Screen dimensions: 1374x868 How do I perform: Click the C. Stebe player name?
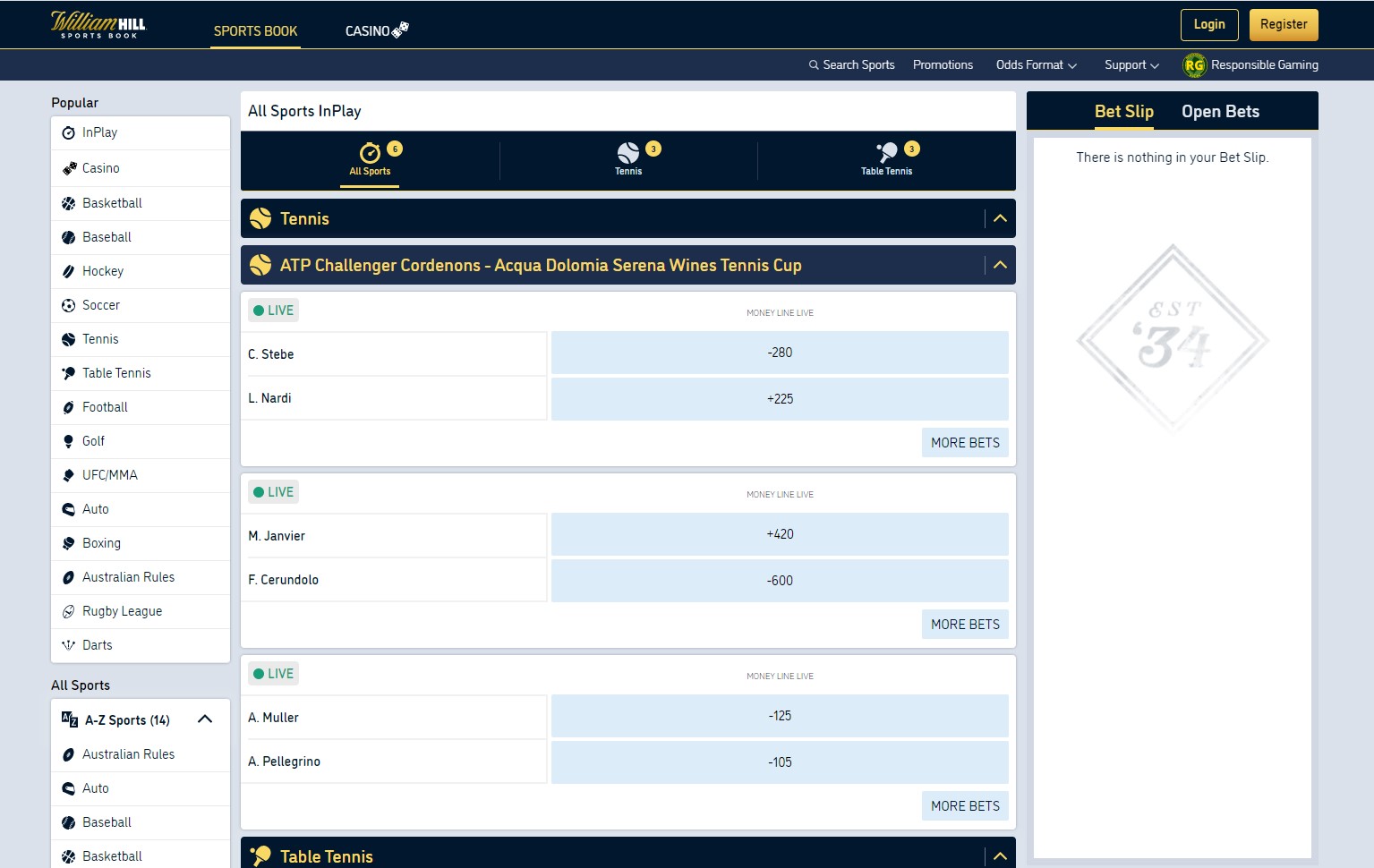[271, 354]
